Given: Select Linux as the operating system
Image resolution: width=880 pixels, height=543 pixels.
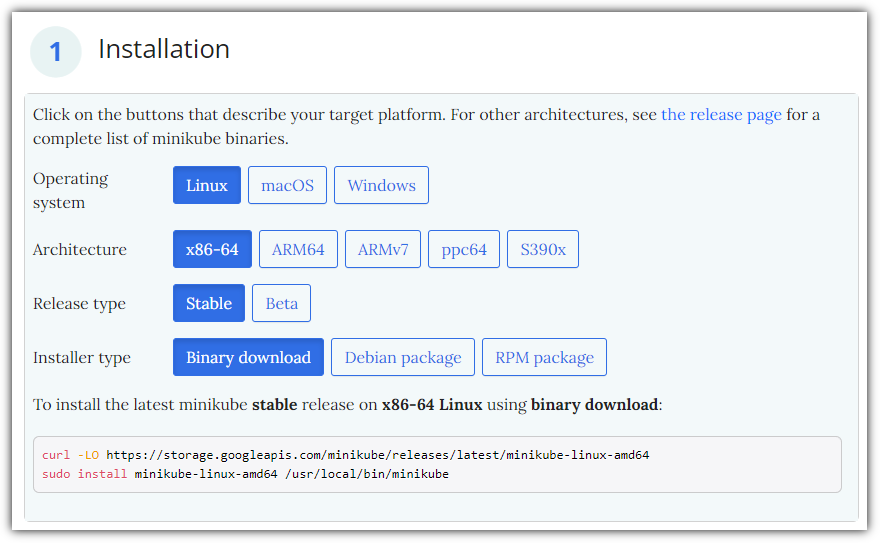Looking at the screenshot, I should point(207,185).
